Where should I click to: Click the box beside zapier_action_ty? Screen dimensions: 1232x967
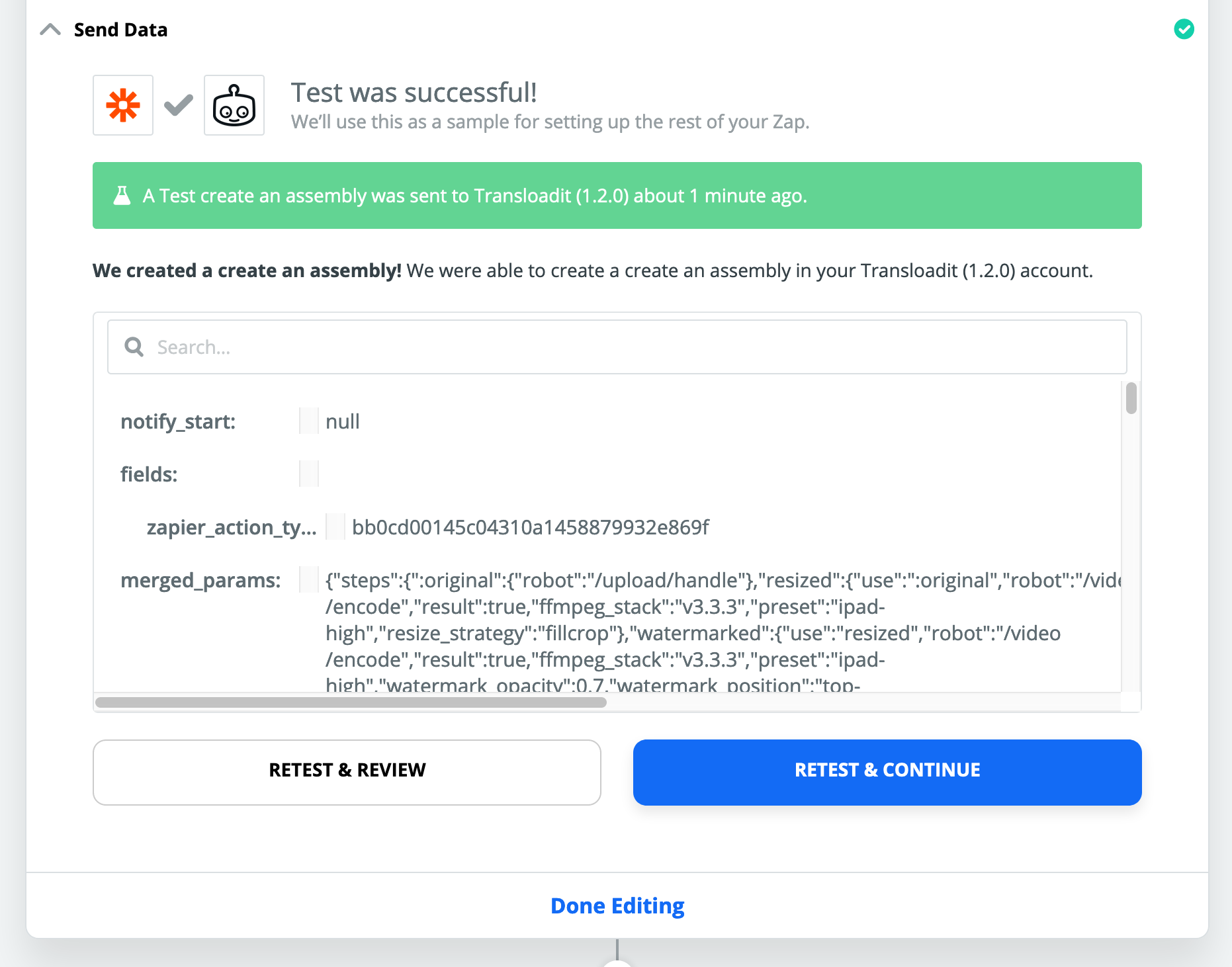click(x=335, y=527)
